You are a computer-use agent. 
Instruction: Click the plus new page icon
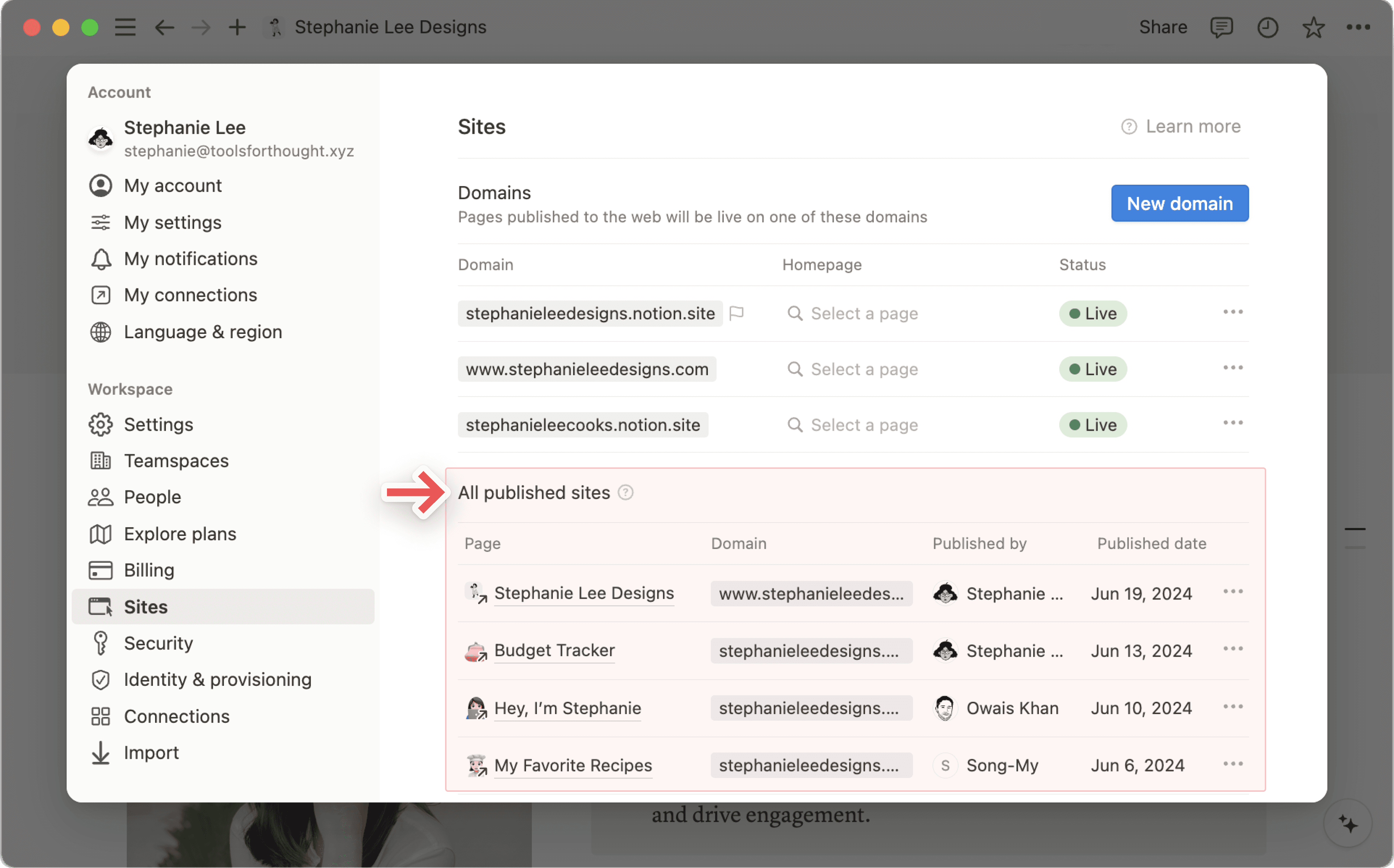237,27
